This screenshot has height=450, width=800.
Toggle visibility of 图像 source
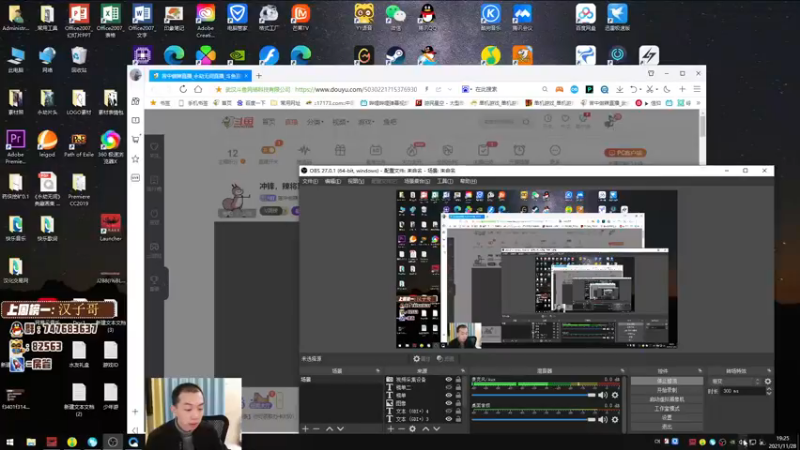pos(448,403)
